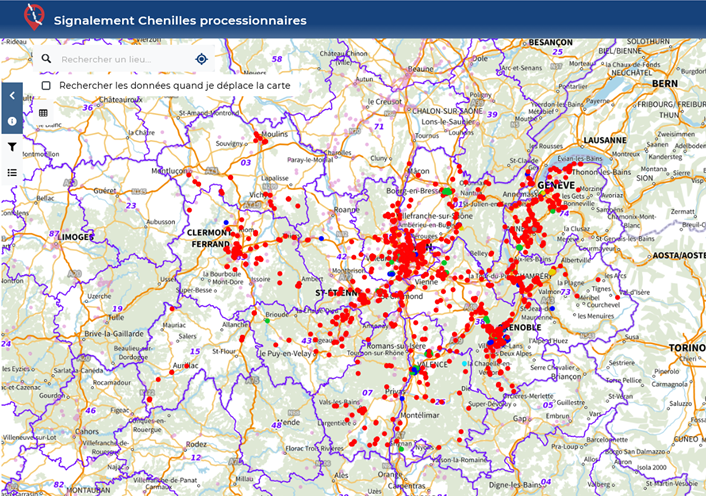The image size is (706, 496).
Task: Click the 'Brive-la-Gaillarde' town label
Action: 114,334
